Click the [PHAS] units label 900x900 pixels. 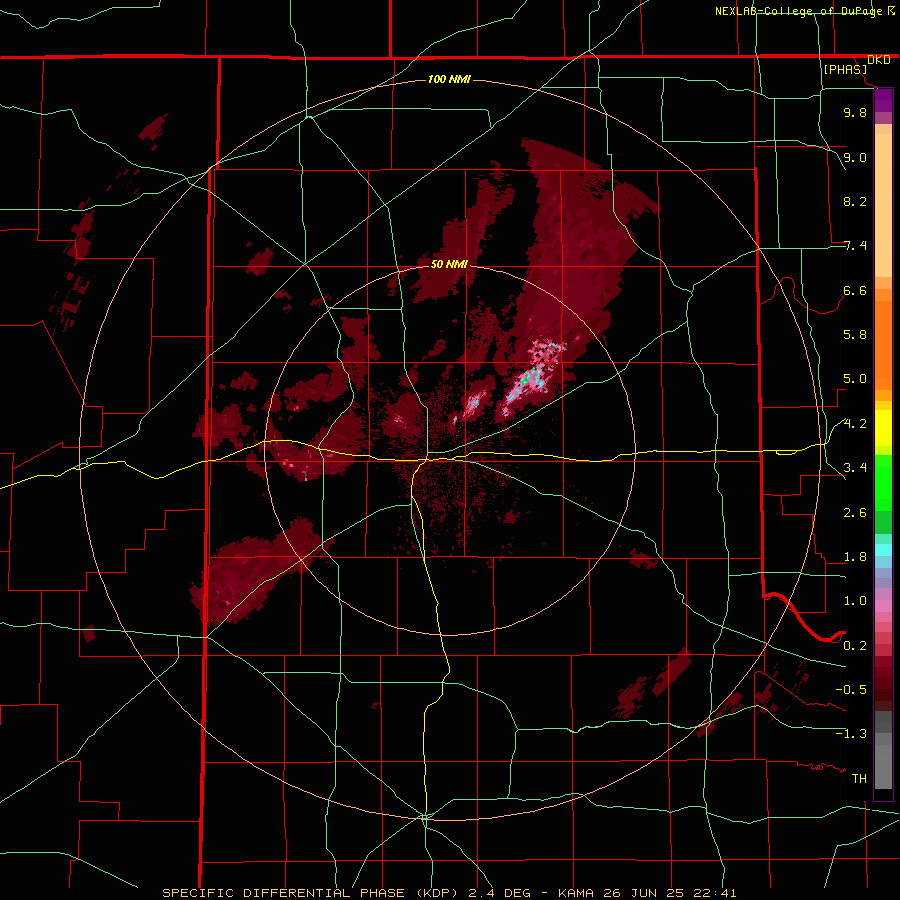coord(845,70)
